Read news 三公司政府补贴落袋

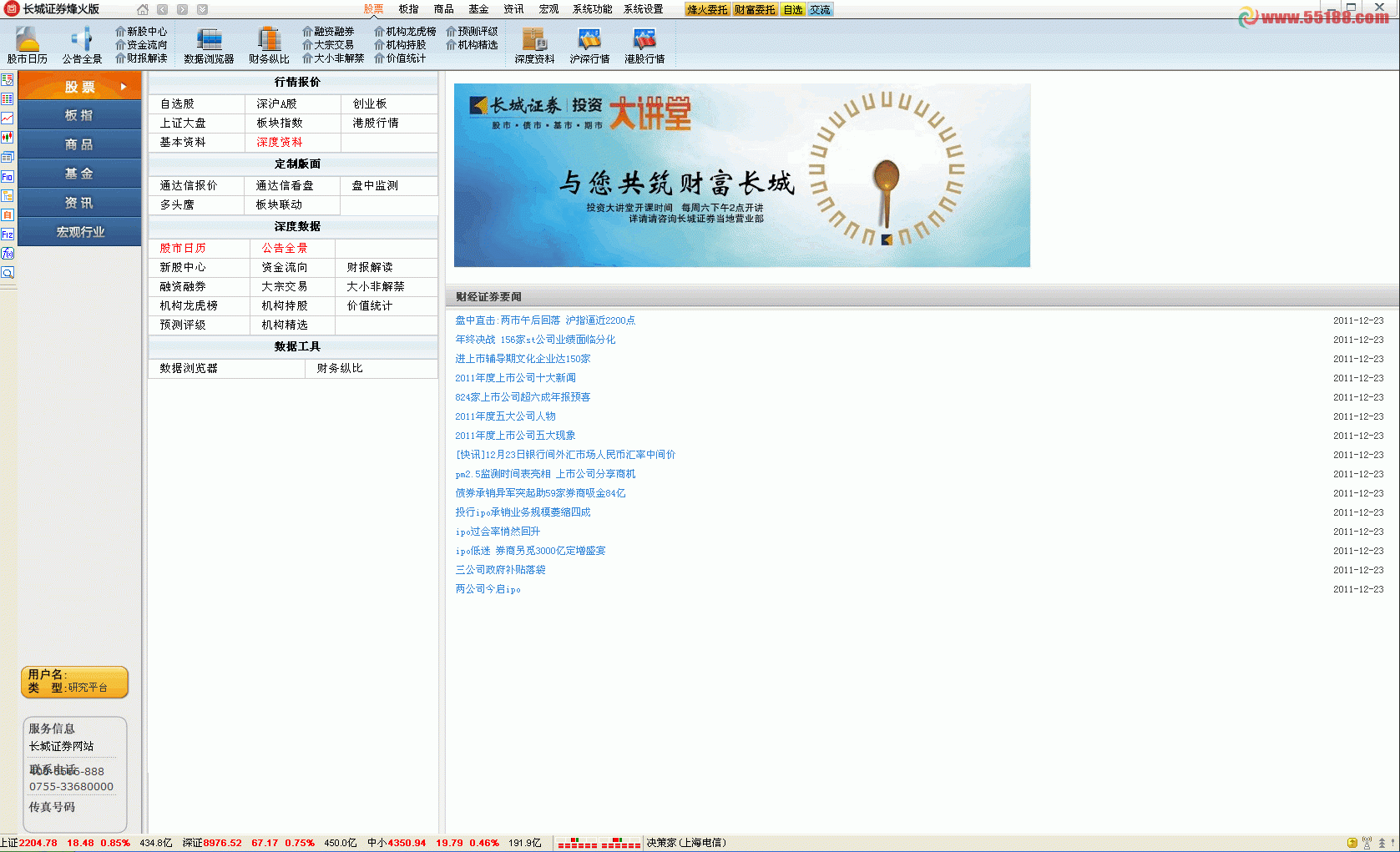(500, 570)
